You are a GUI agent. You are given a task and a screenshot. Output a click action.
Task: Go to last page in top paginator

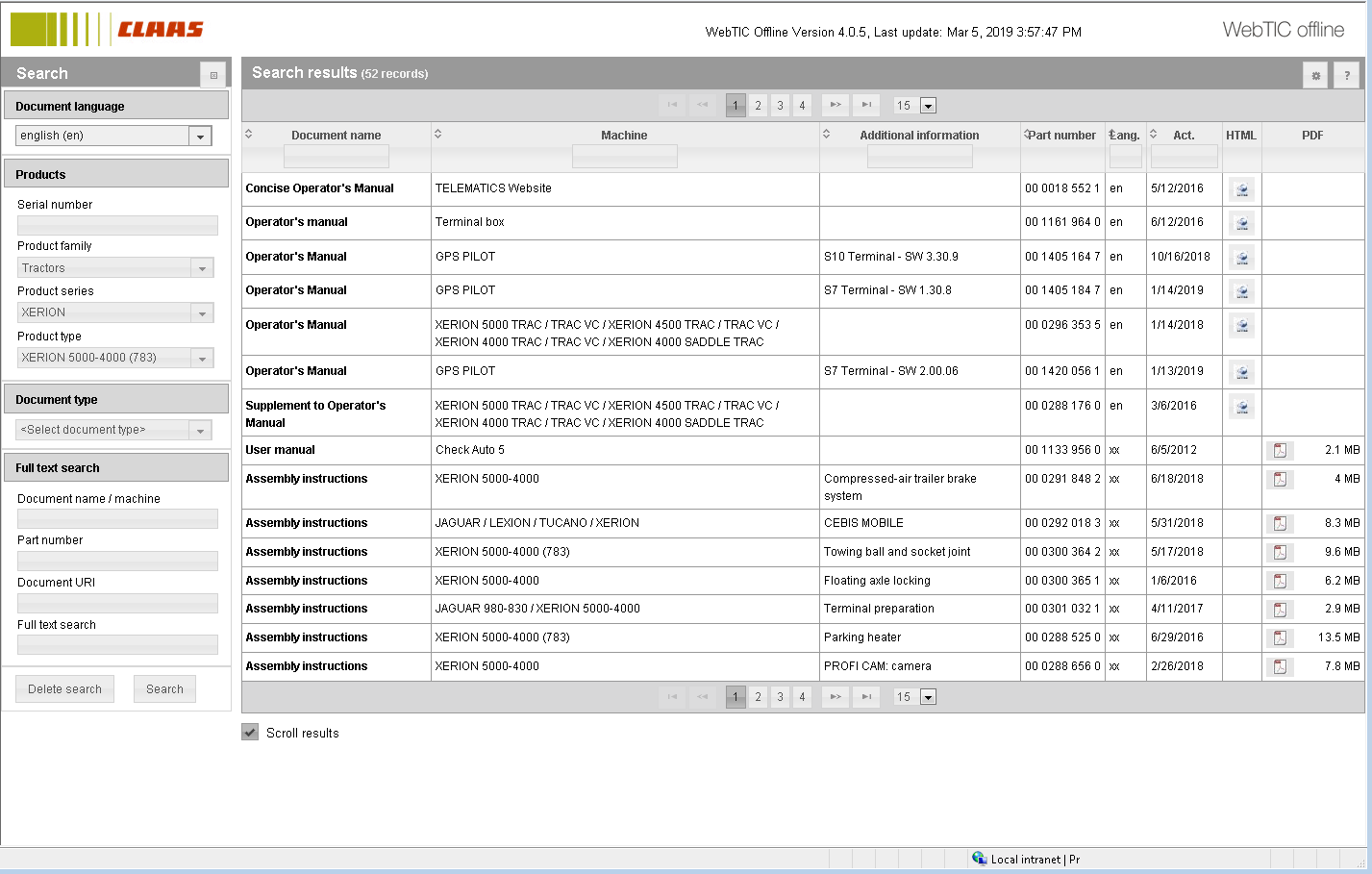(x=866, y=105)
